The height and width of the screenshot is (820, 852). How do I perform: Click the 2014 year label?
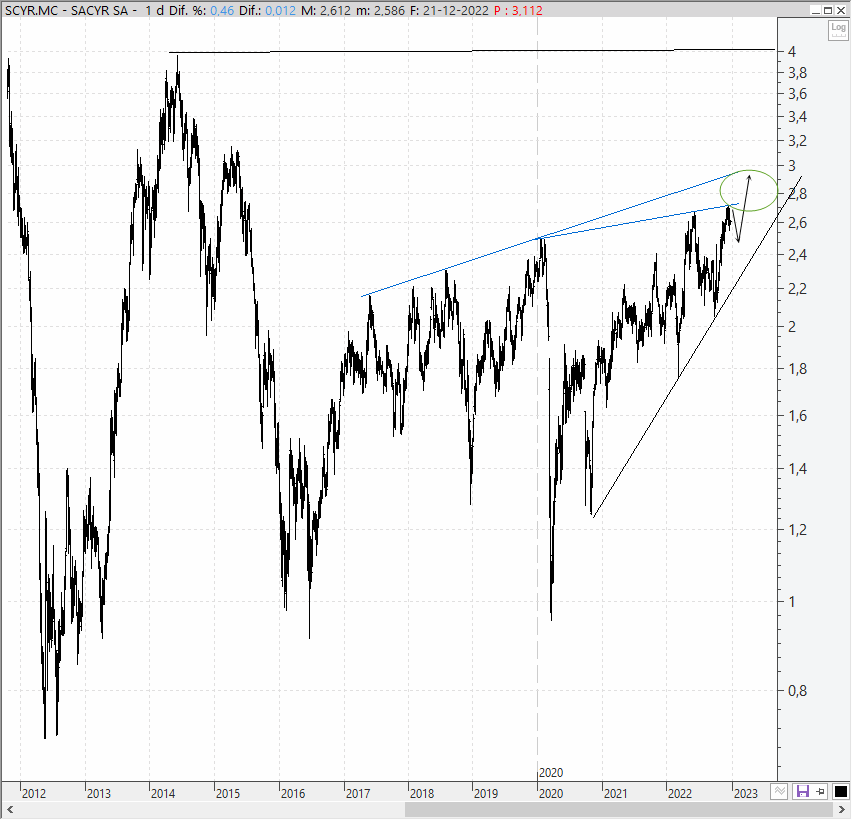pos(163,793)
